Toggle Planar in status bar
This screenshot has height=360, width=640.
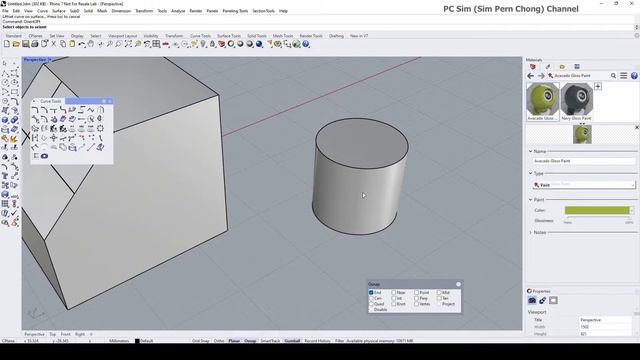pos(234,341)
